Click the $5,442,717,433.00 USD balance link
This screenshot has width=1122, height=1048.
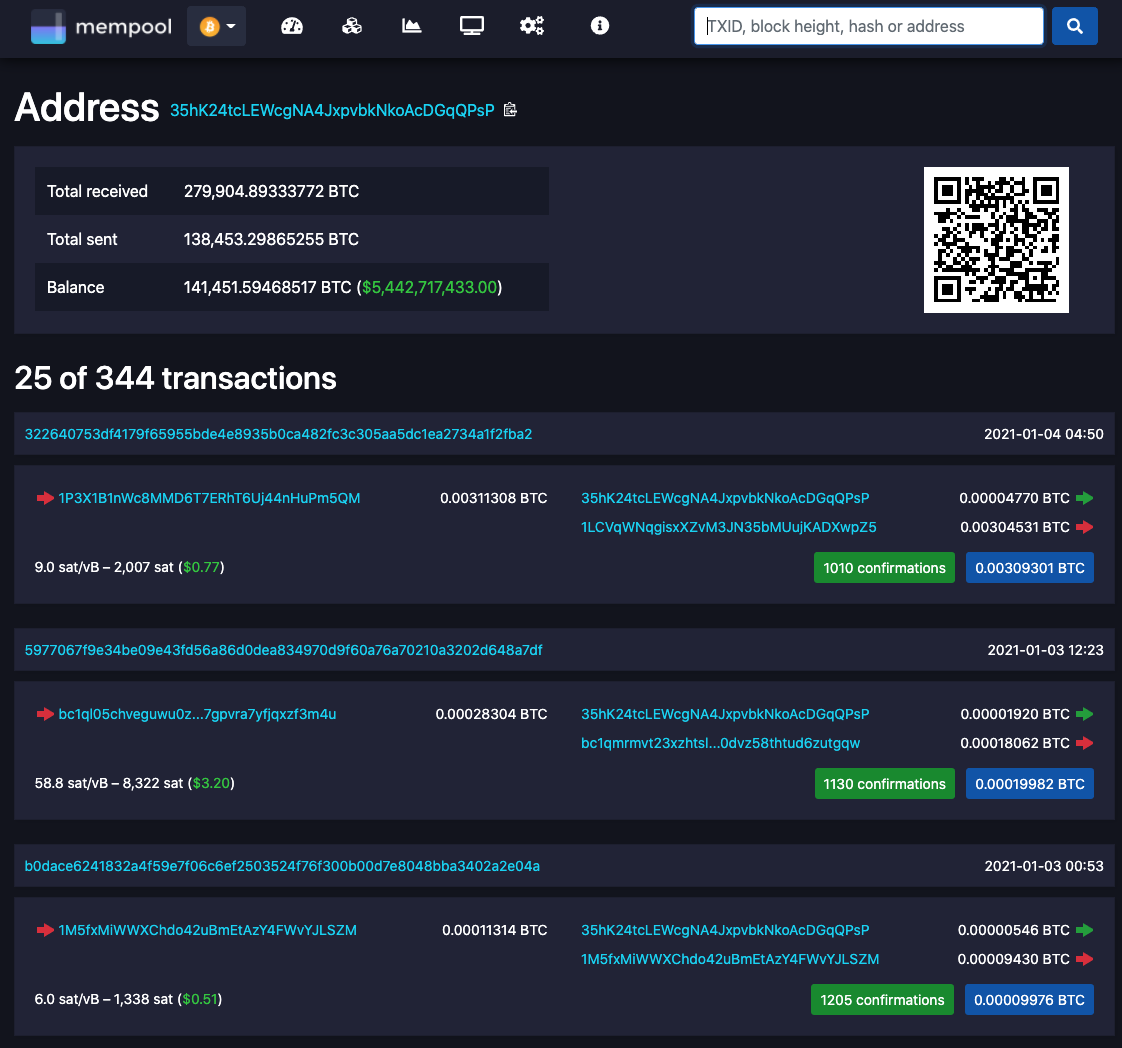(x=429, y=287)
